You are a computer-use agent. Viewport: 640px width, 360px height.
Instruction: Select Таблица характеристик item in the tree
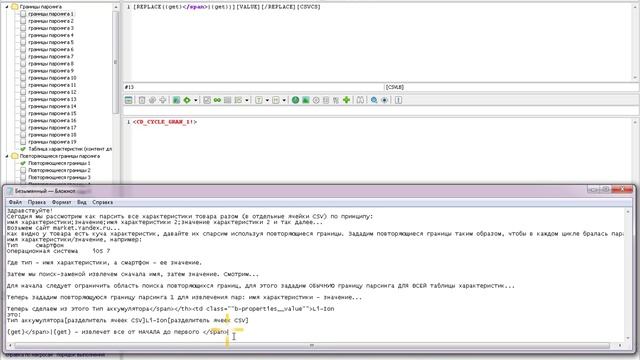(x=70, y=149)
